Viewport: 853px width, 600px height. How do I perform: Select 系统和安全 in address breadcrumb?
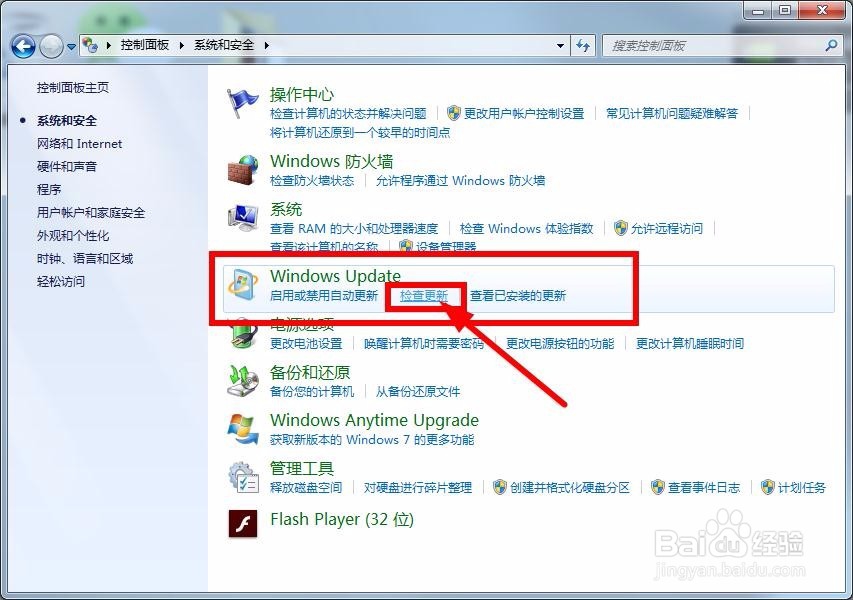[x=224, y=45]
